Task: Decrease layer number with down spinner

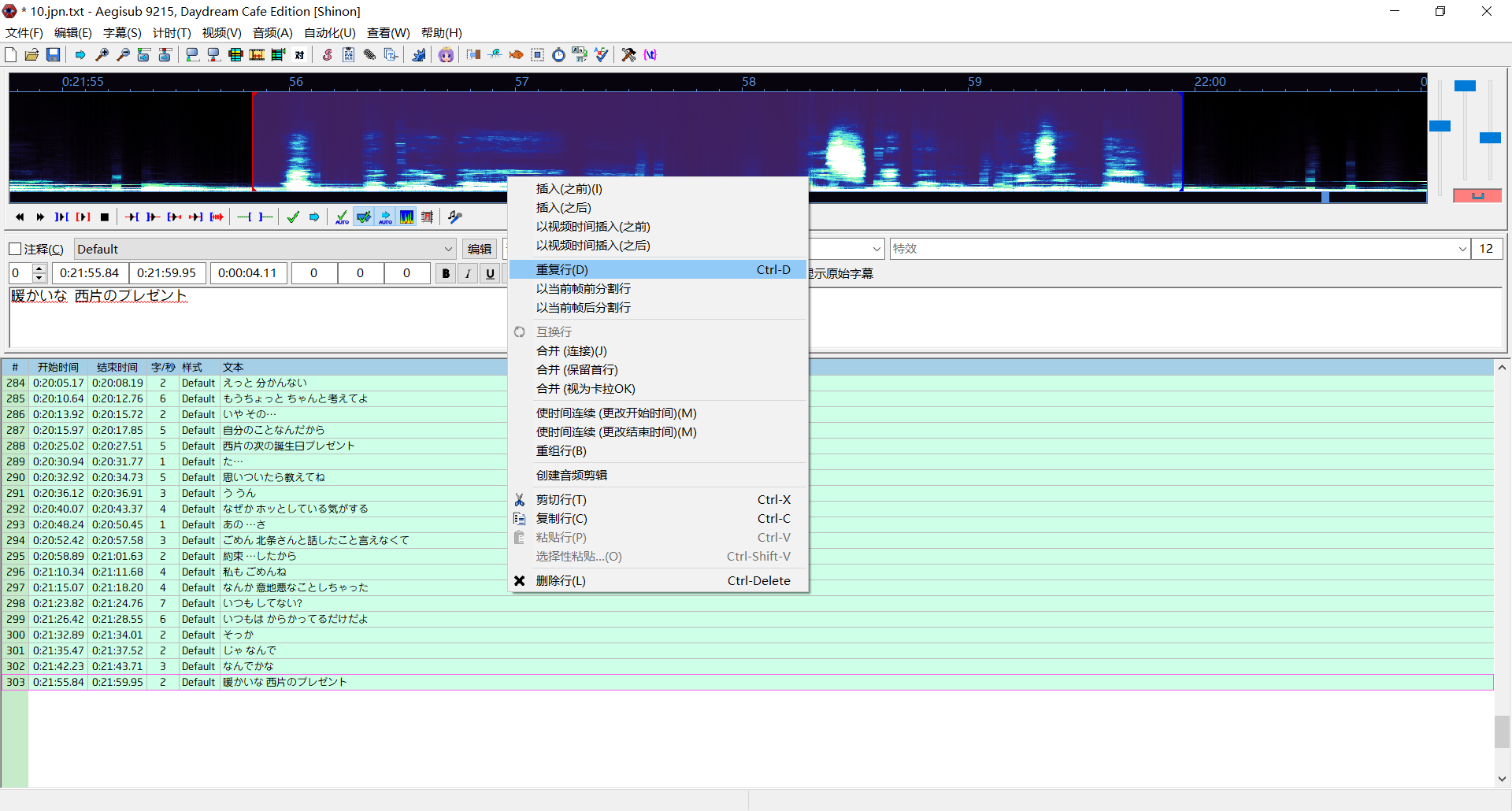Action: click(x=39, y=278)
